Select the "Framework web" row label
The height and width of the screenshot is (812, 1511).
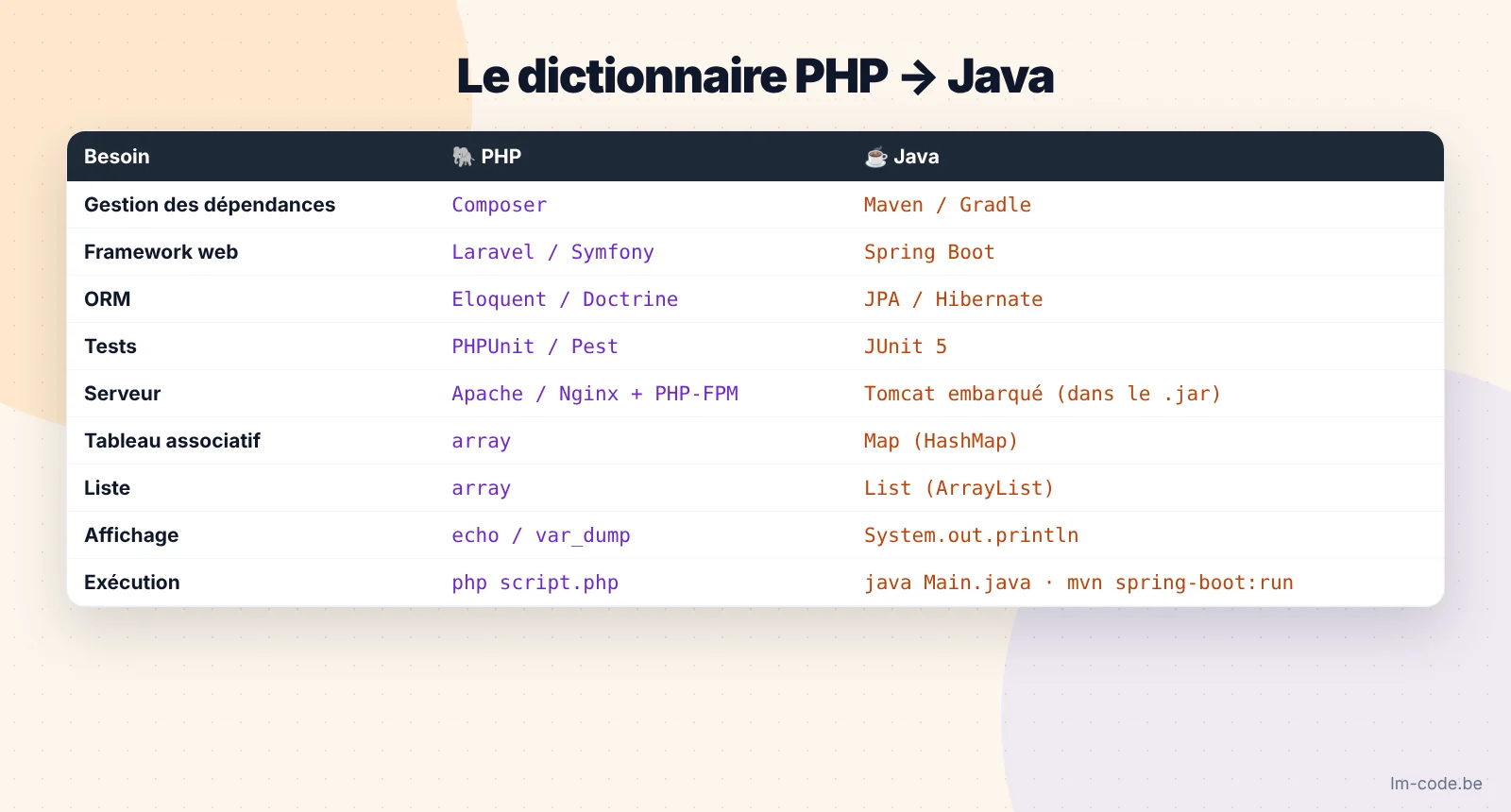pyautogui.click(x=161, y=252)
